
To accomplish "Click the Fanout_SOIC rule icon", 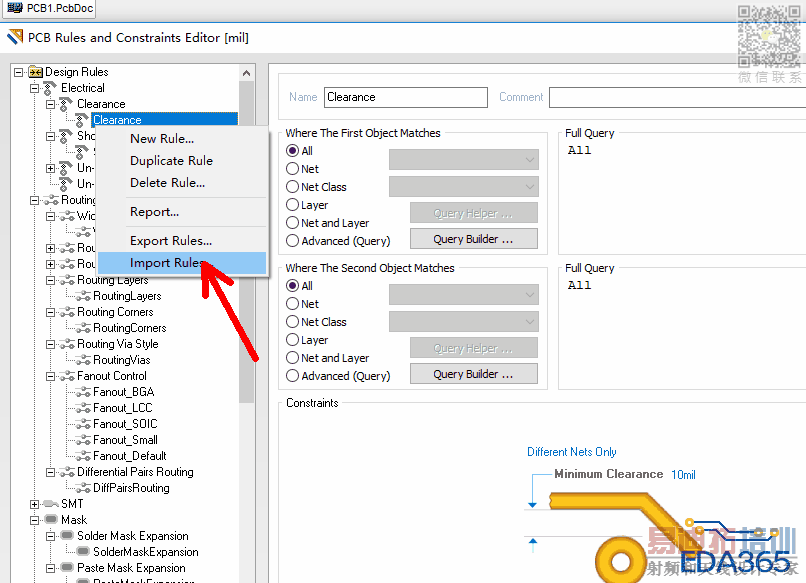I will tap(83, 424).
